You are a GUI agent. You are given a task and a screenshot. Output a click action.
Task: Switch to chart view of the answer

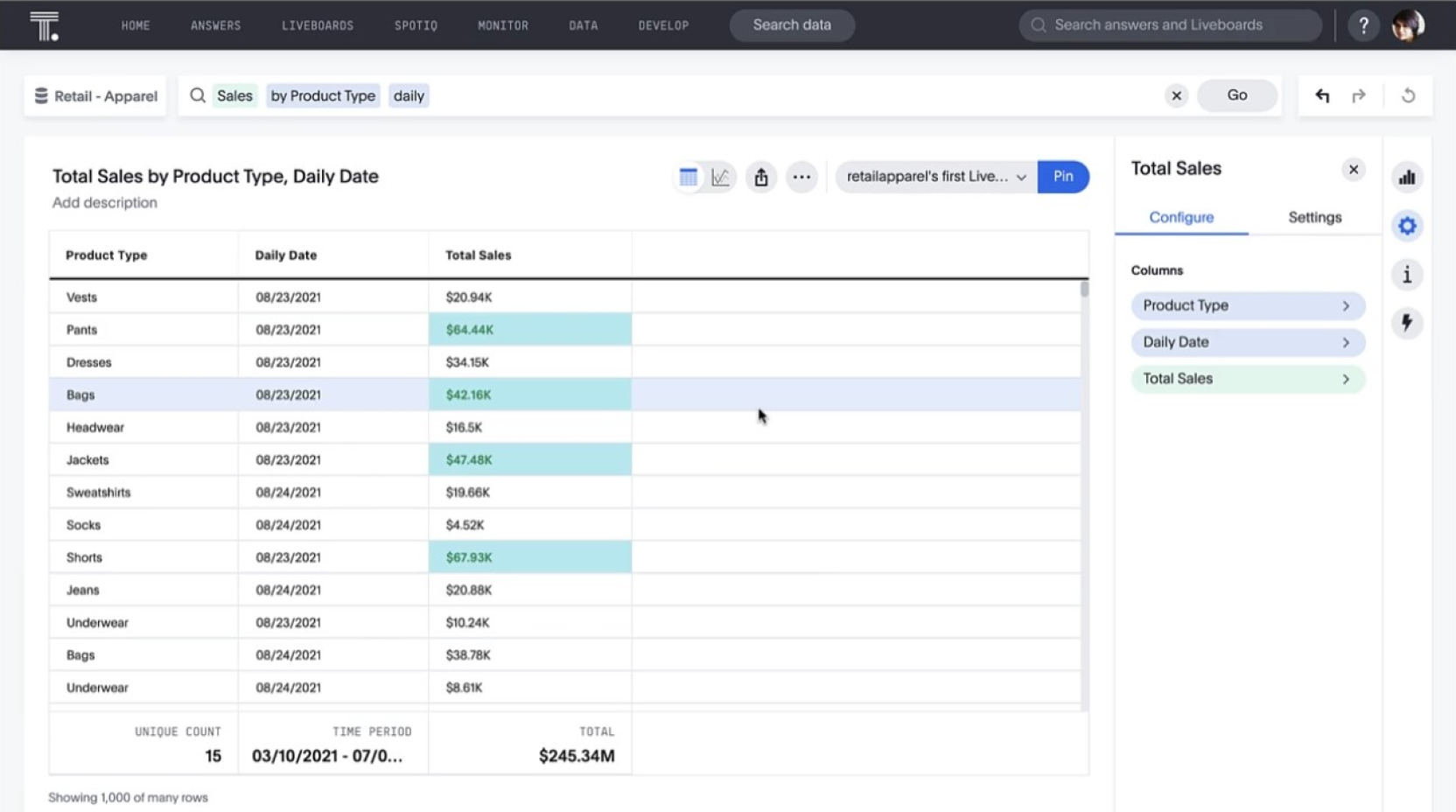(720, 177)
